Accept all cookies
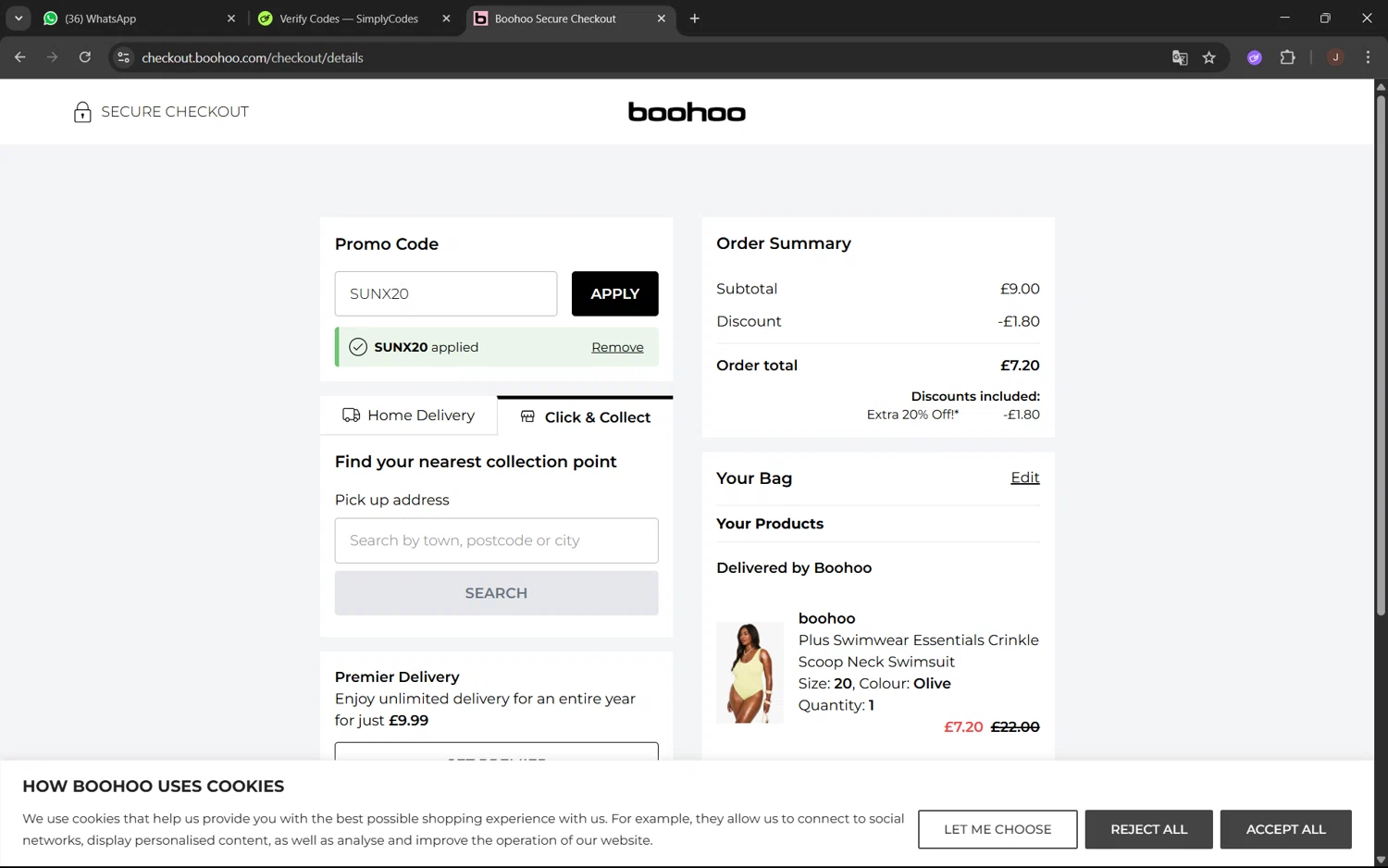 pos(1286,829)
